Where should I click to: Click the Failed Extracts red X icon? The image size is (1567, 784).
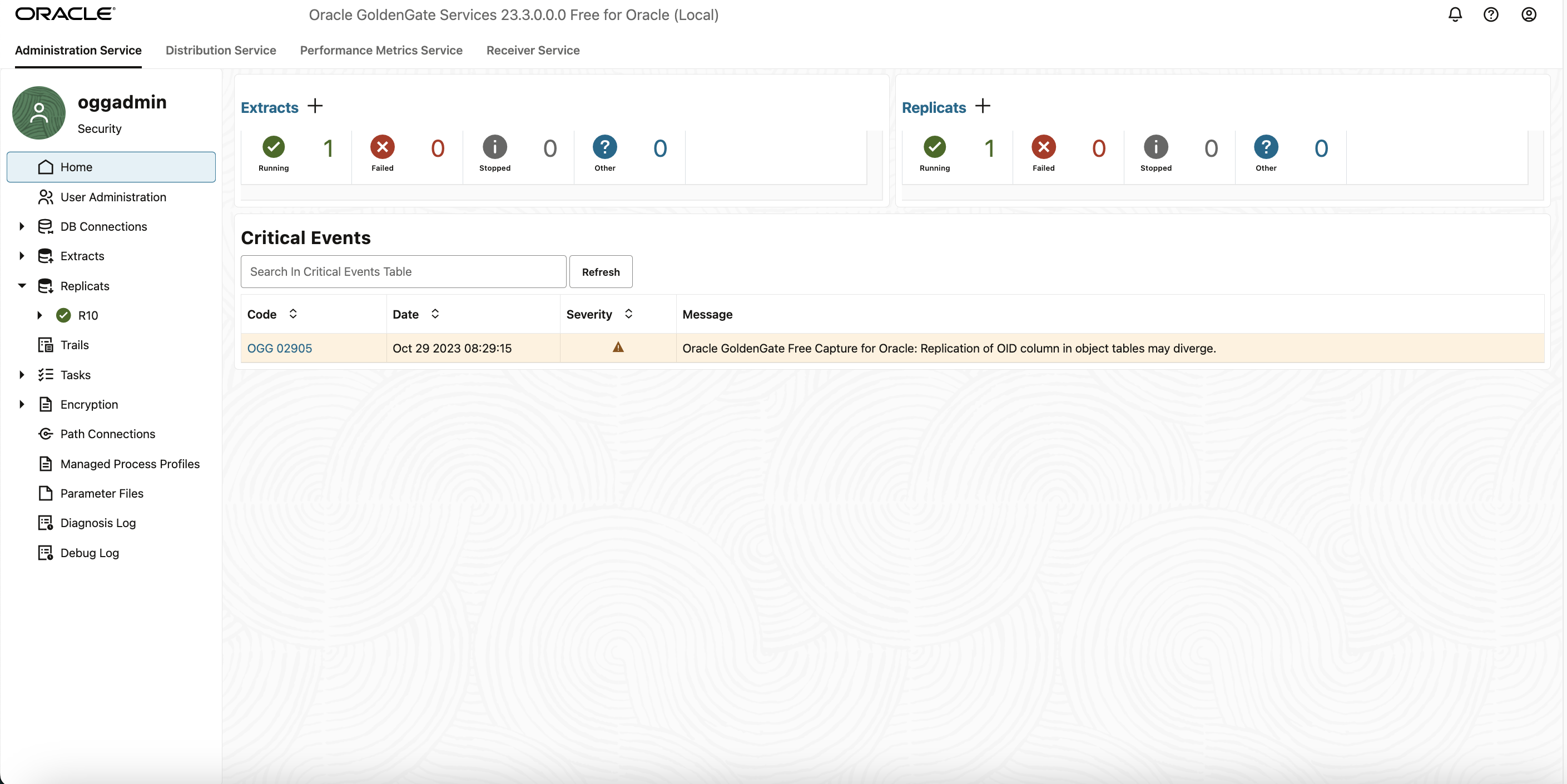point(382,147)
